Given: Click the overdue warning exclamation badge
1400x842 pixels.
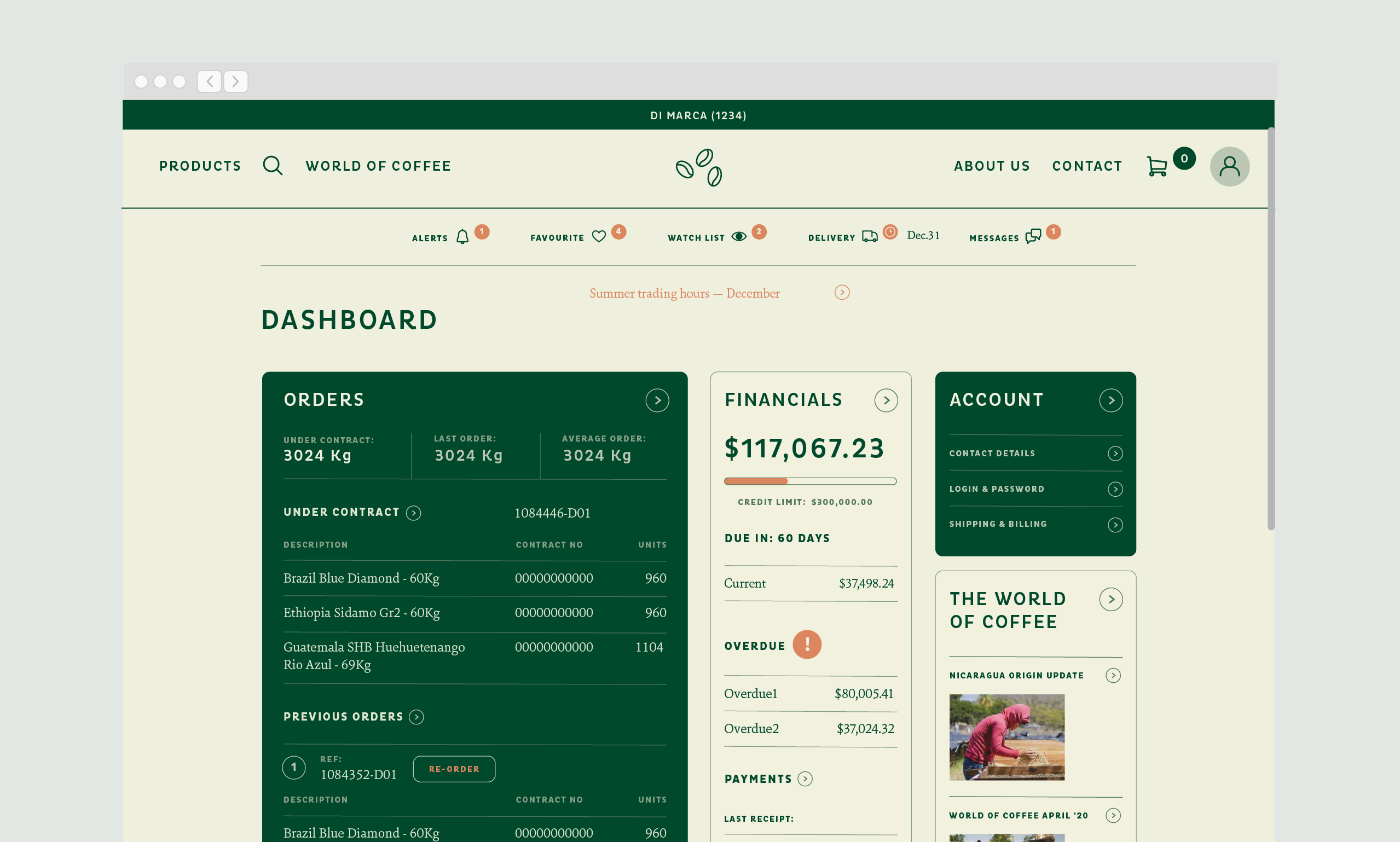Looking at the screenshot, I should click(x=806, y=644).
